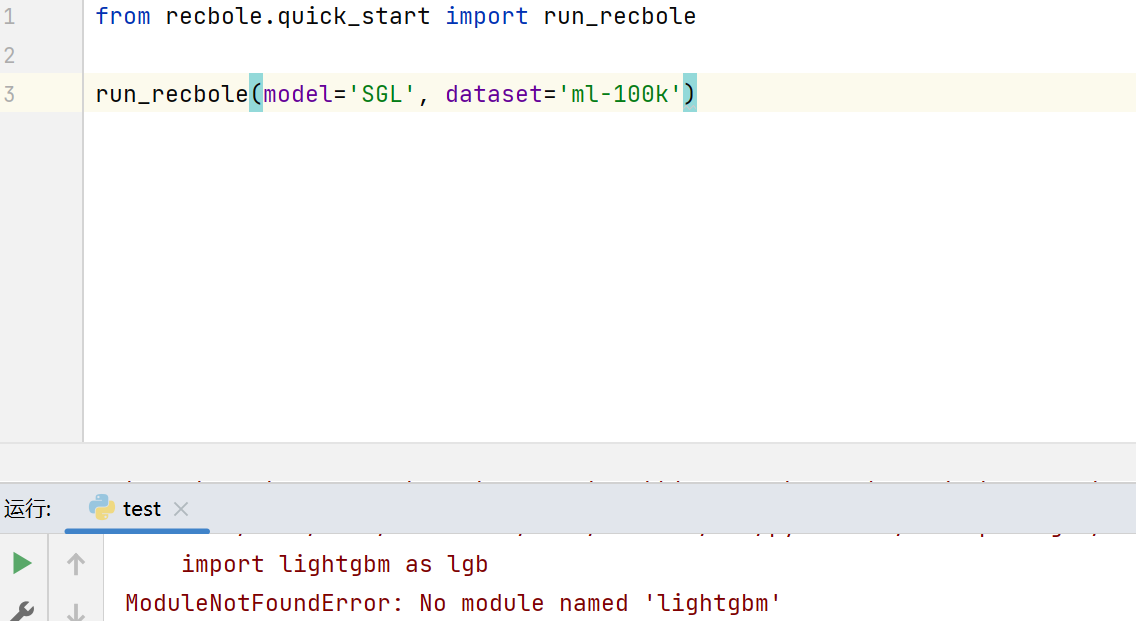Click line number 2 in gutter
The width and height of the screenshot is (1136, 621).
(9, 55)
